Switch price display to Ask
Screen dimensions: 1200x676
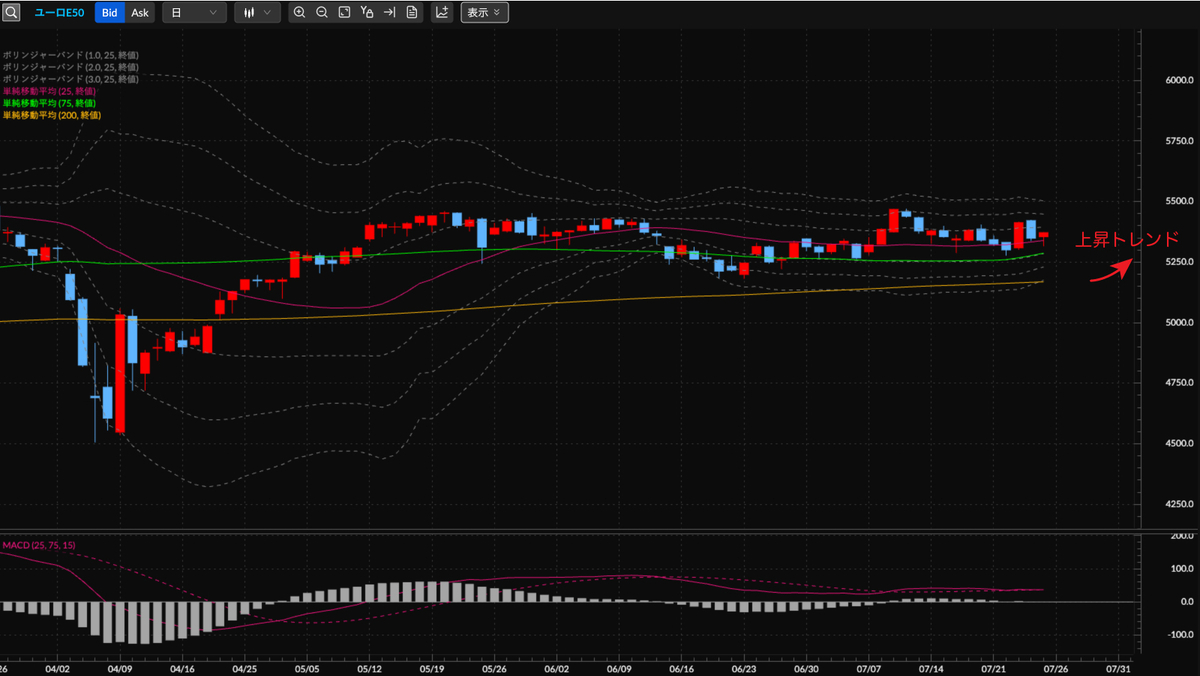(x=140, y=13)
